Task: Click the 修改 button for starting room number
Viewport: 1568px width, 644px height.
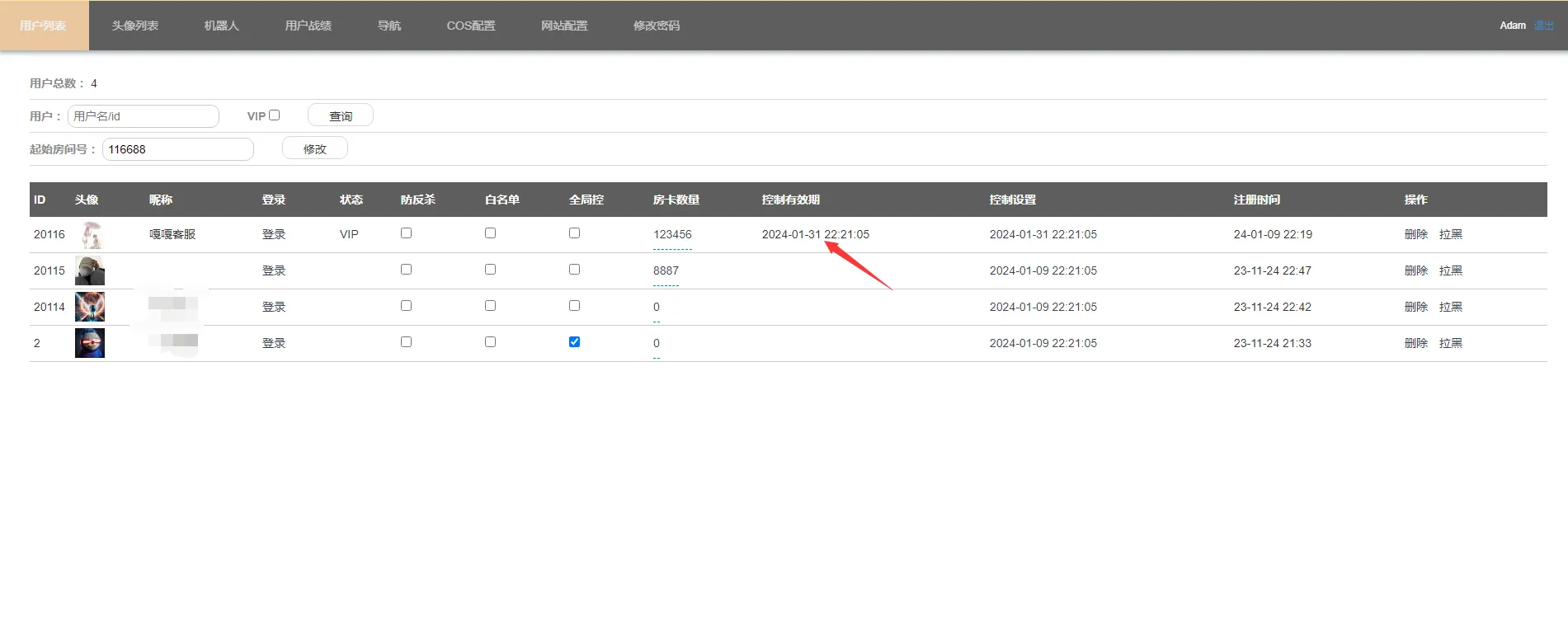Action: tap(314, 148)
